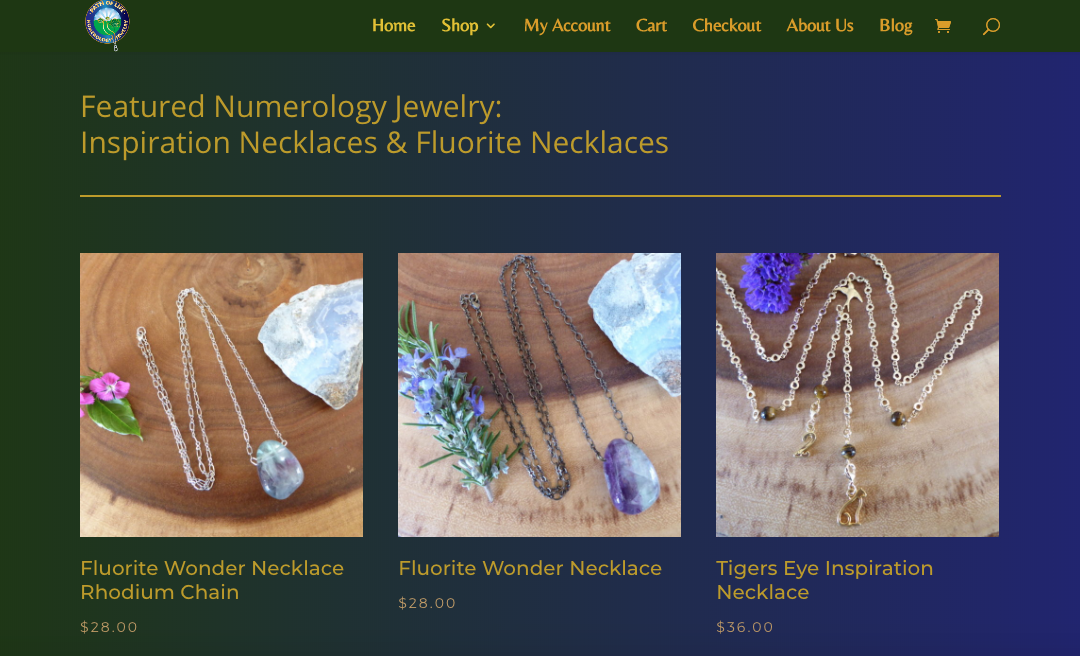Open My Account page
Screen dimensions: 1080x656
pos(567,25)
